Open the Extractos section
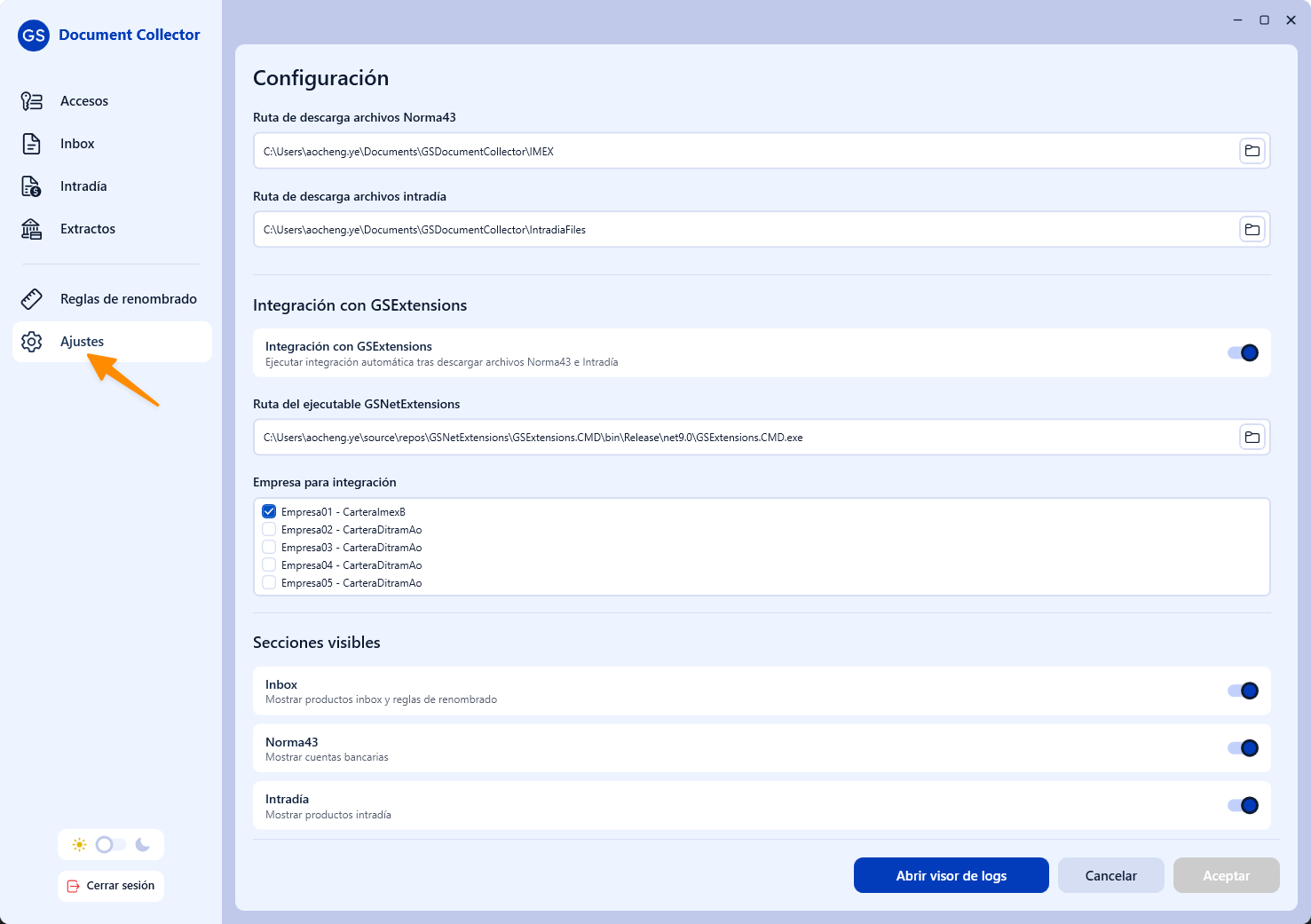Image resolution: width=1311 pixels, height=924 pixels. [112, 229]
